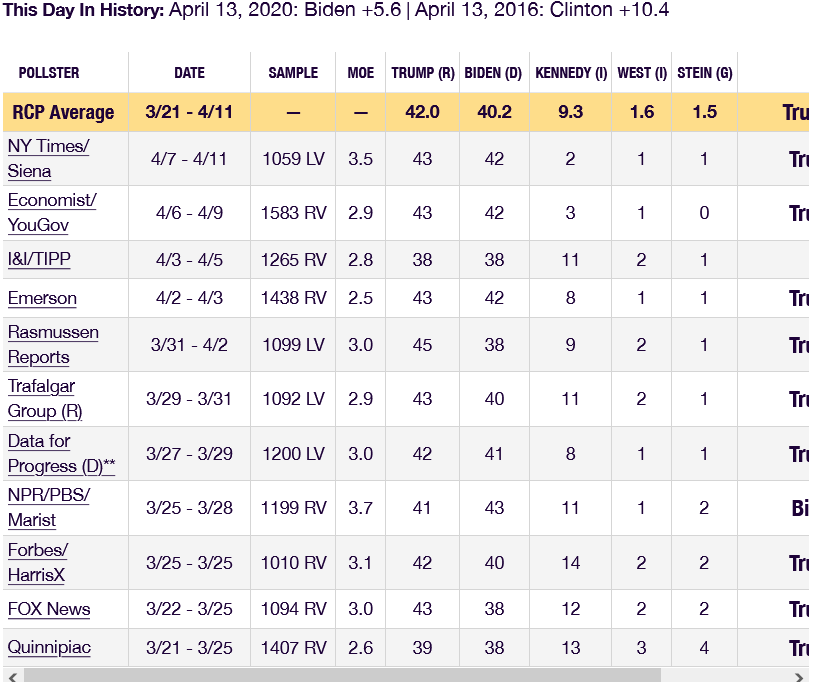
Task: Click Data for Progress sample 1200 LV
Action: coord(293,454)
